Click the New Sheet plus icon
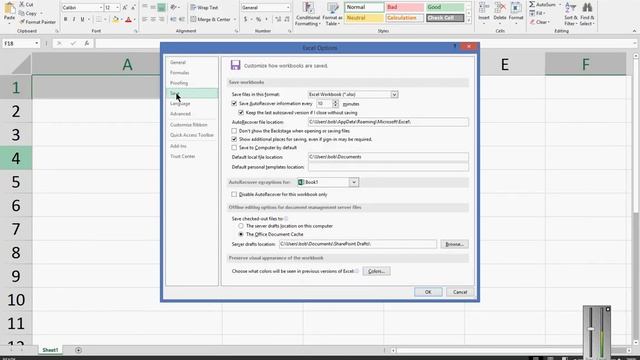This screenshot has width=640, height=360. click(78, 350)
